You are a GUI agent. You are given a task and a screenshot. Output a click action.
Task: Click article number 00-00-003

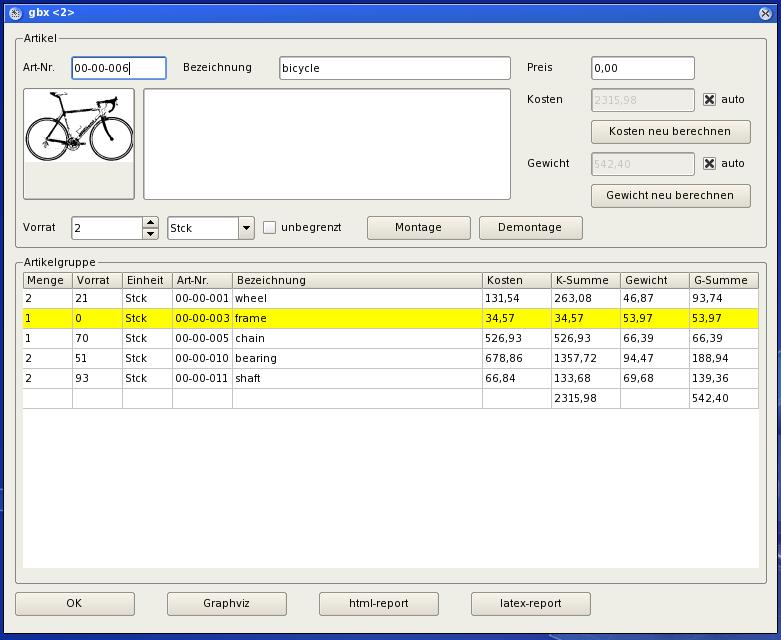click(x=202, y=318)
